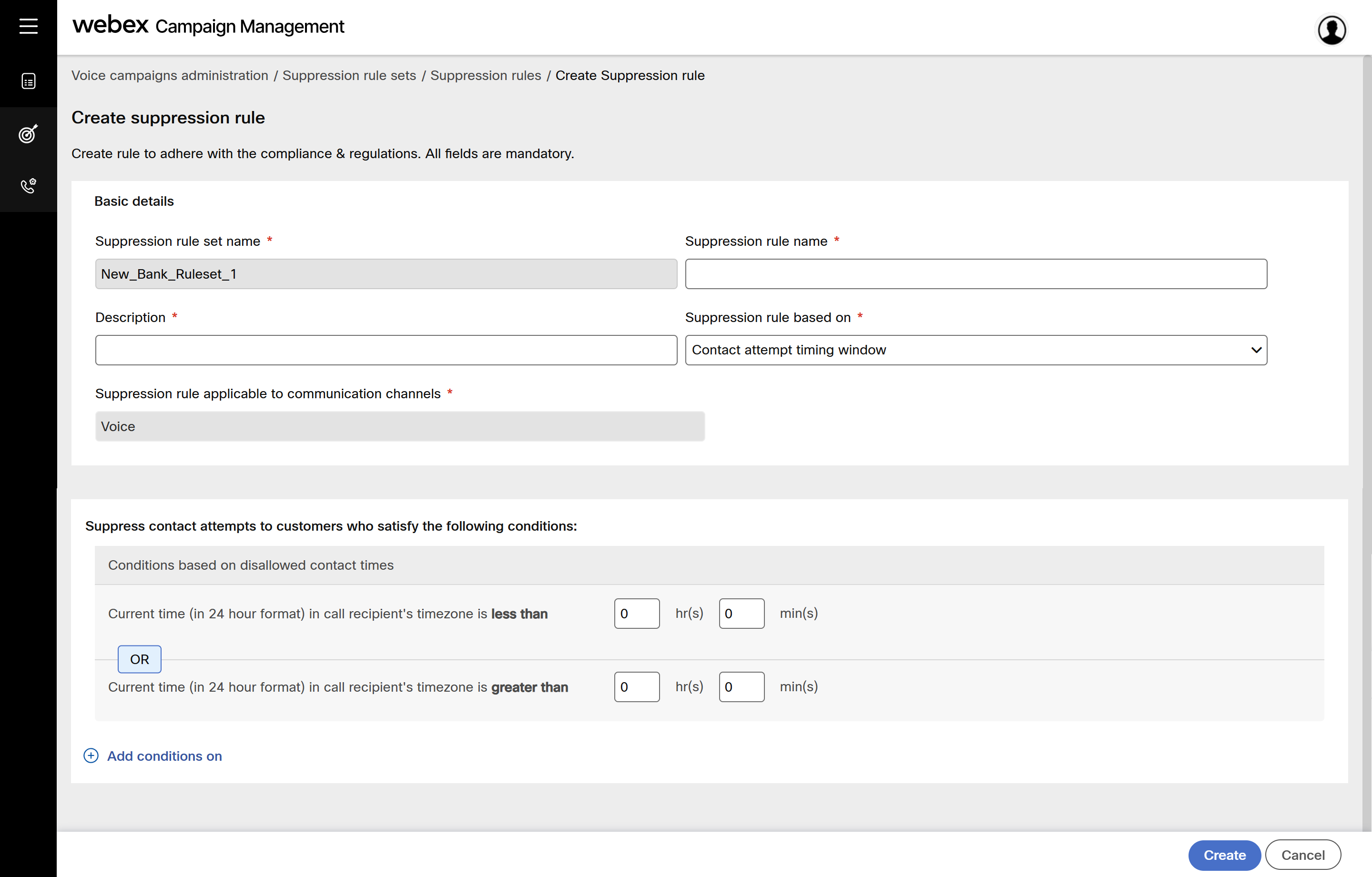Image resolution: width=1372 pixels, height=877 pixels.
Task: Click Add conditions on link
Action: click(x=164, y=756)
